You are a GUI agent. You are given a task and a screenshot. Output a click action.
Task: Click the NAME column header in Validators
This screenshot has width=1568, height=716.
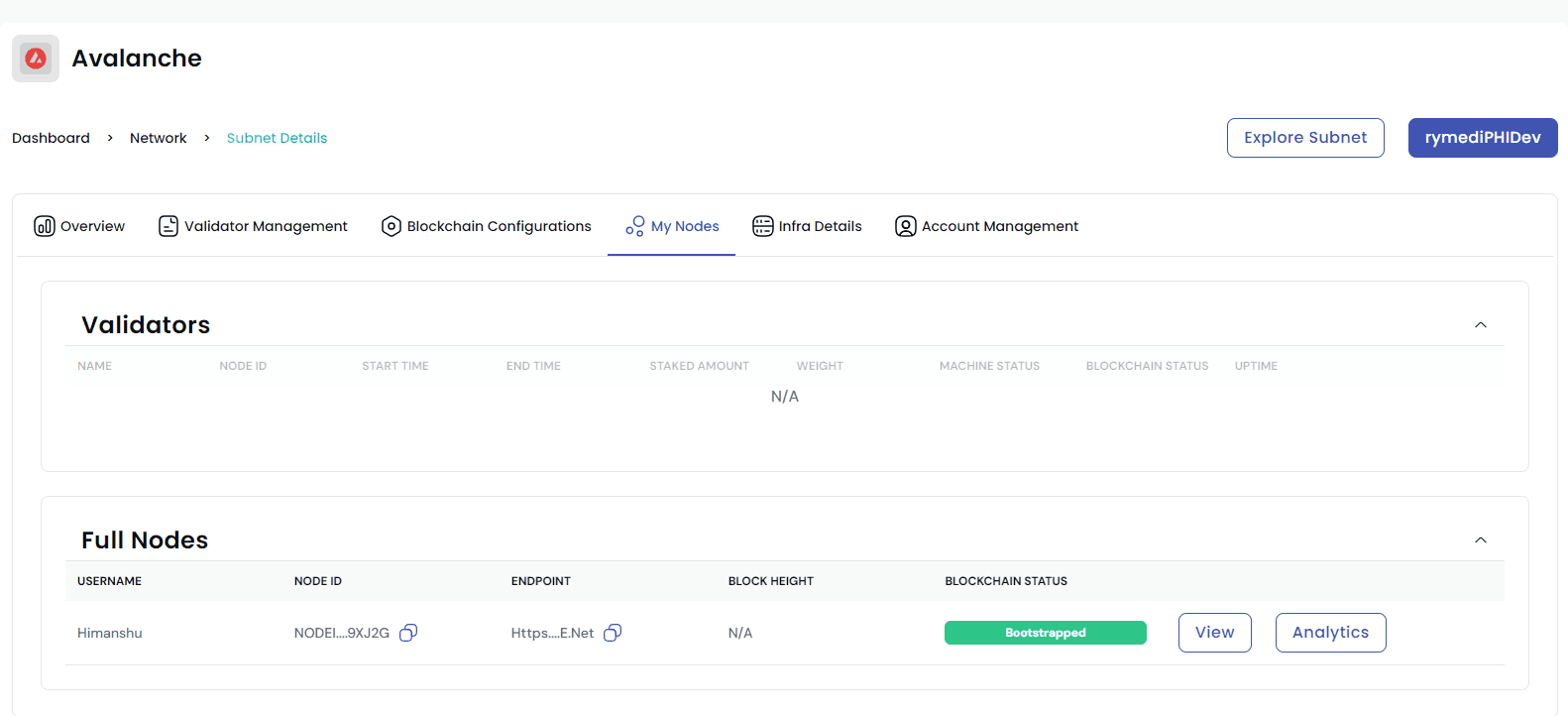(x=95, y=366)
